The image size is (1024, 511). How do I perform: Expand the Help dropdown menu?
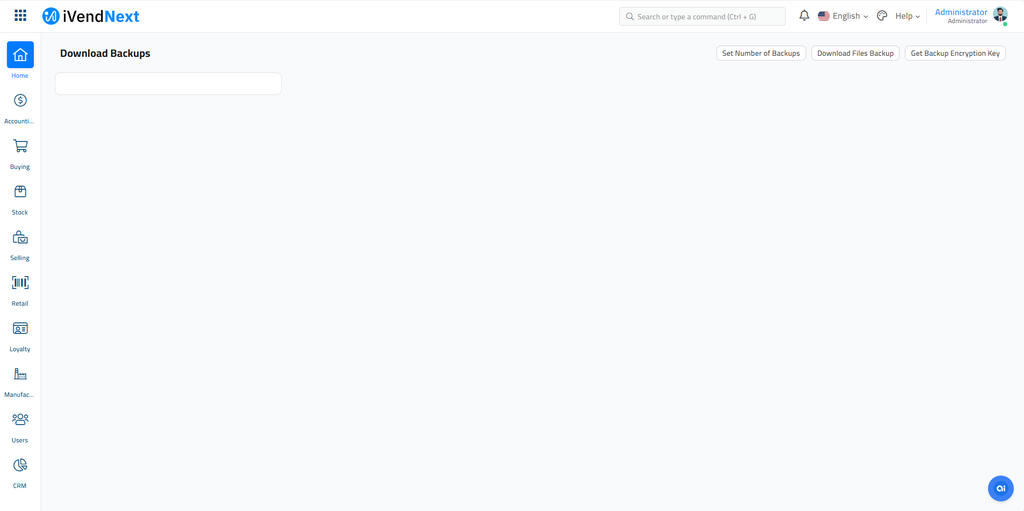(x=907, y=16)
